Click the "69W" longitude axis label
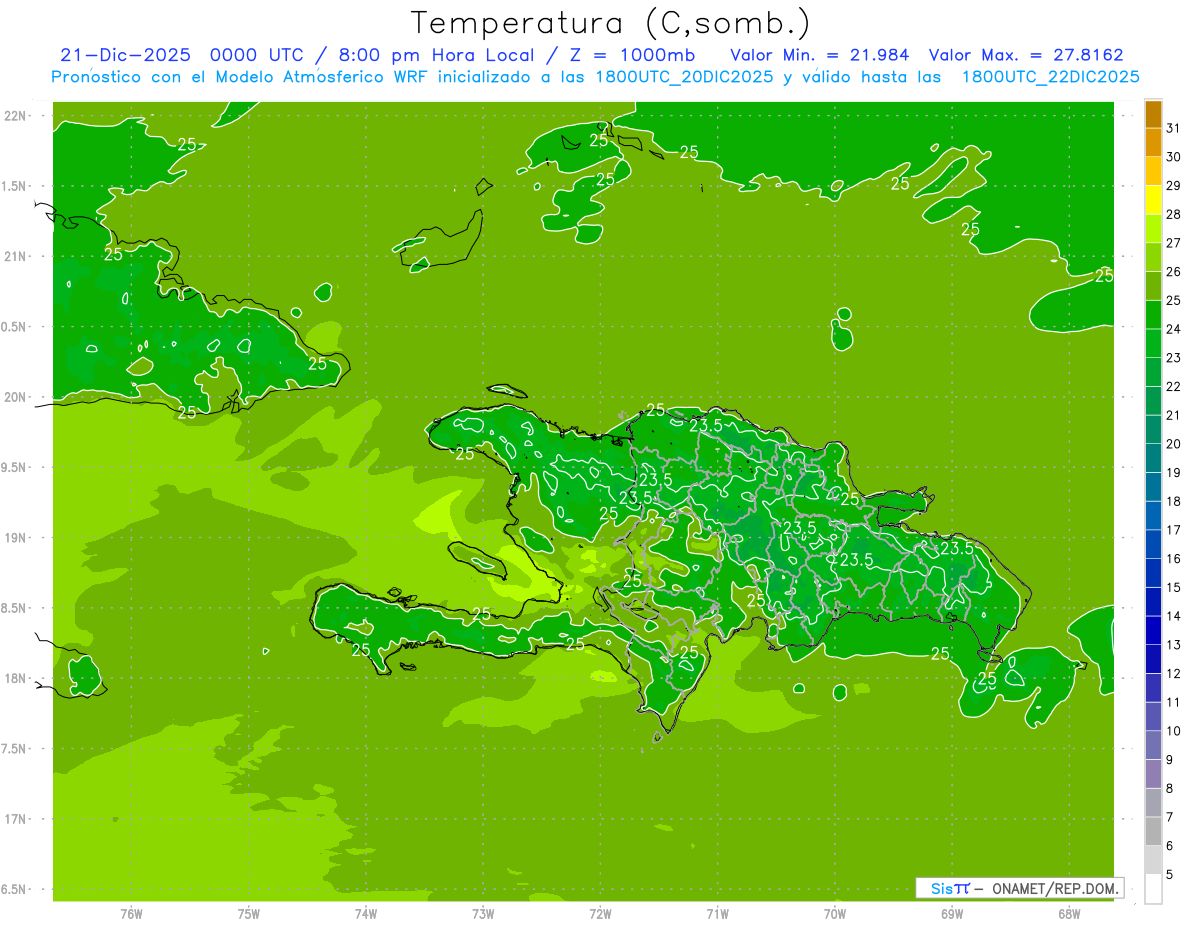The width and height of the screenshot is (1200, 927). [952, 914]
